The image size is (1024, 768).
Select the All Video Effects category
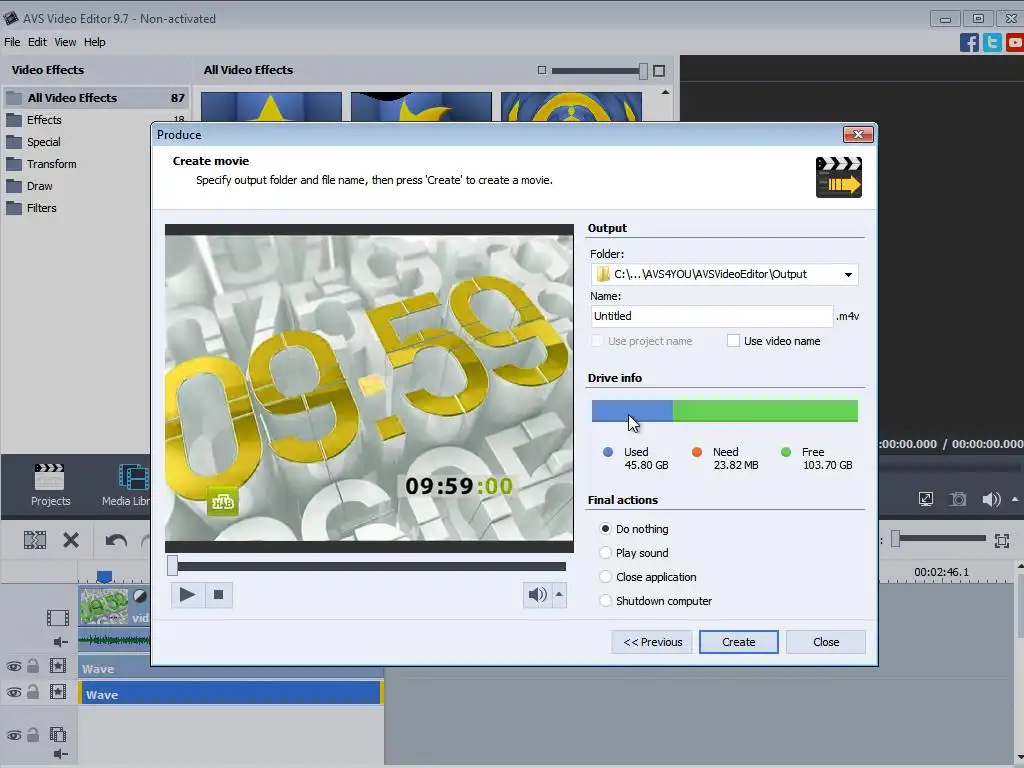tap(96, 98)
